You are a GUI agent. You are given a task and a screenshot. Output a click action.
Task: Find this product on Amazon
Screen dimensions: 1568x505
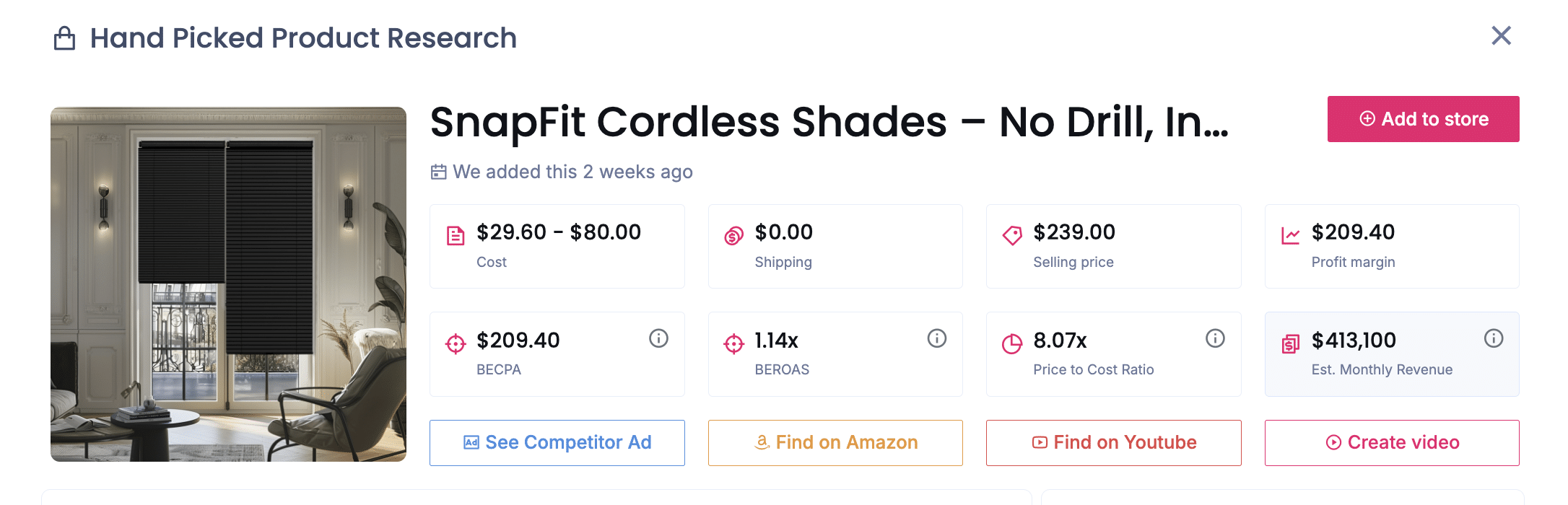coord(835,442)
